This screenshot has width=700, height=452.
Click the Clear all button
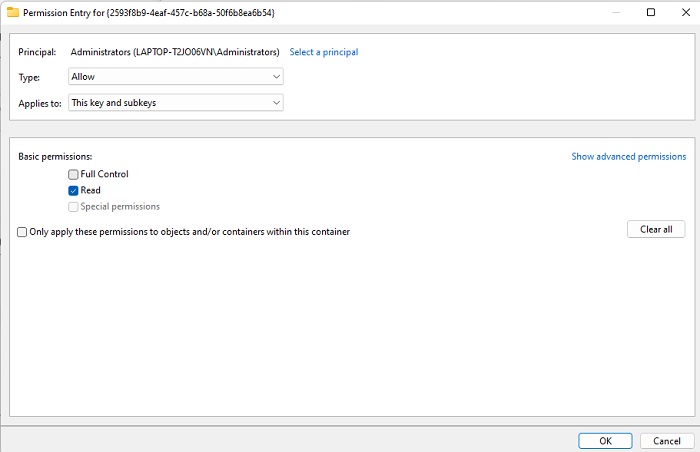tap(656, 229)
